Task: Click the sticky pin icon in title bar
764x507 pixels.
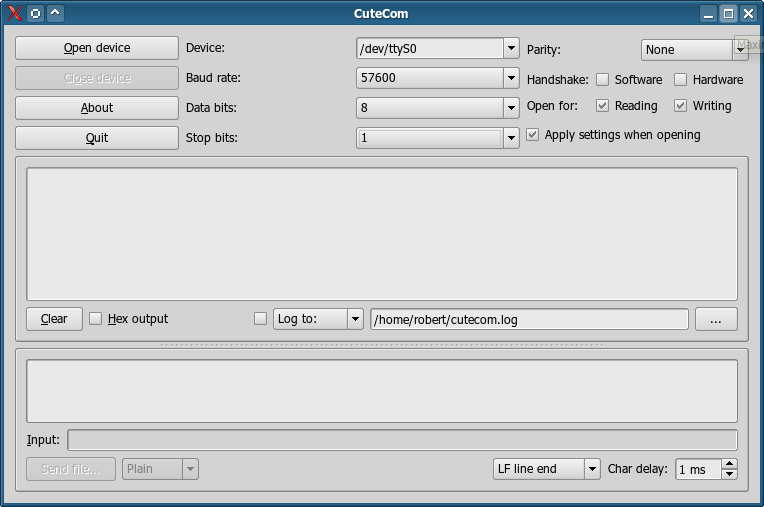Action: tap(36, 13)
